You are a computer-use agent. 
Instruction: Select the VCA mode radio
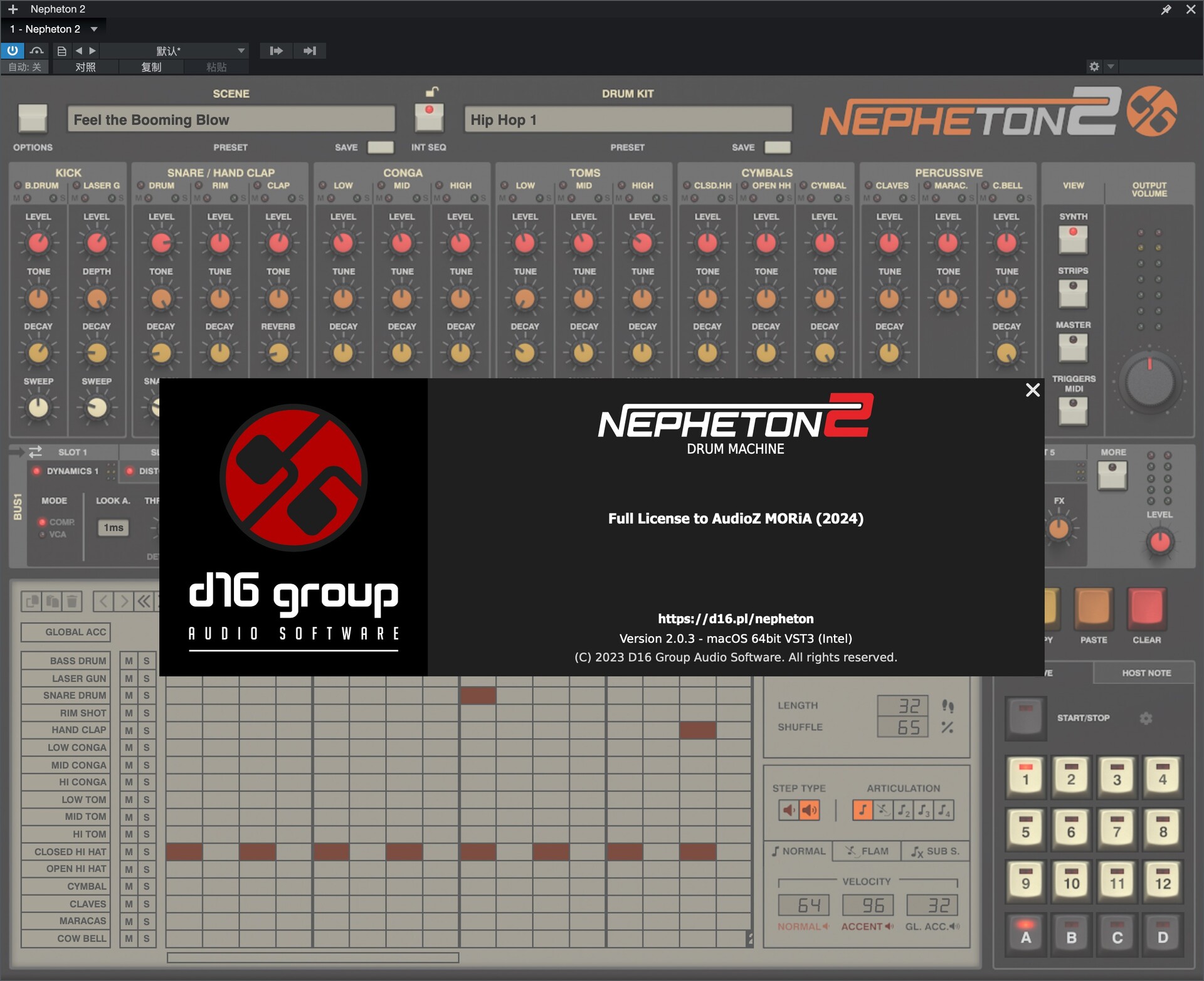click(x=43, y=534)
